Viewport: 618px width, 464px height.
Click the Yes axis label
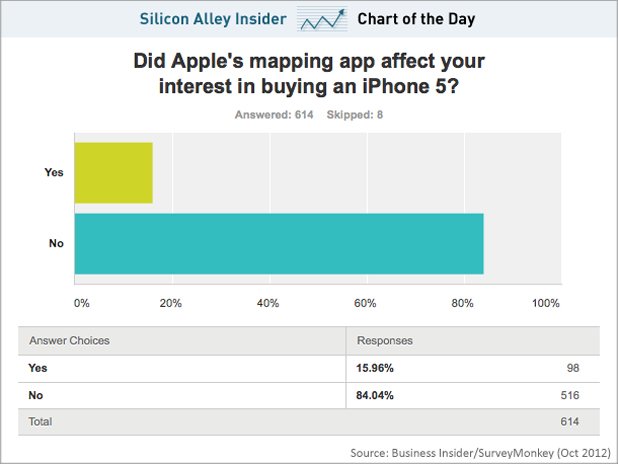click(x=54, y=172)
